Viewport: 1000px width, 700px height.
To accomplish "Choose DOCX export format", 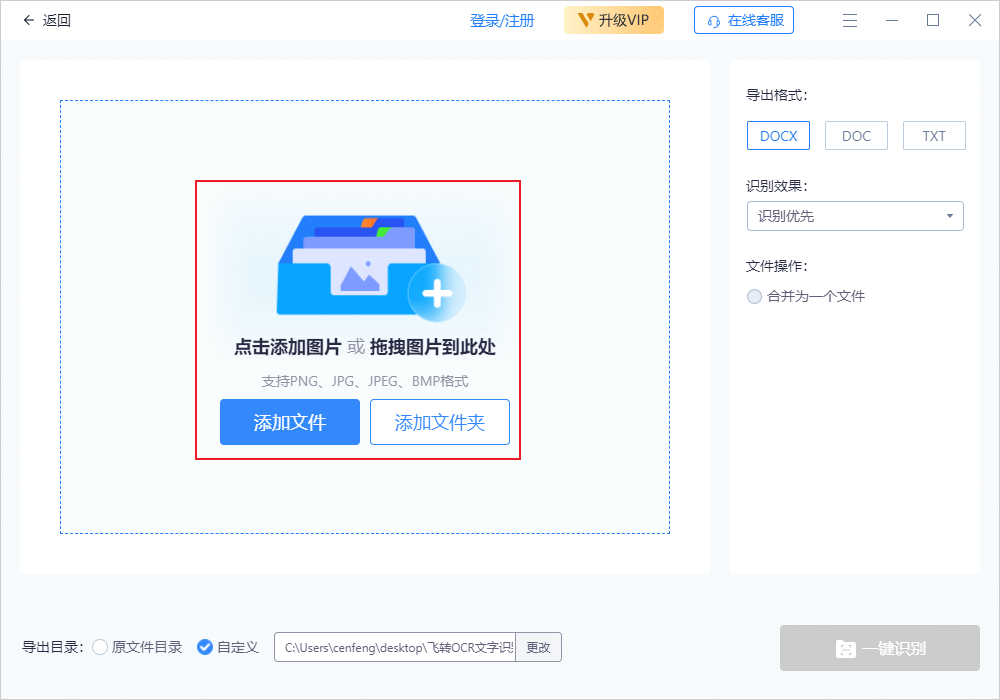I will click(x=778, y=136).
